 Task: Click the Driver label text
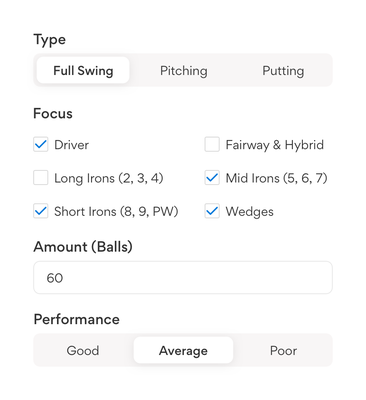tap(72, 145)
